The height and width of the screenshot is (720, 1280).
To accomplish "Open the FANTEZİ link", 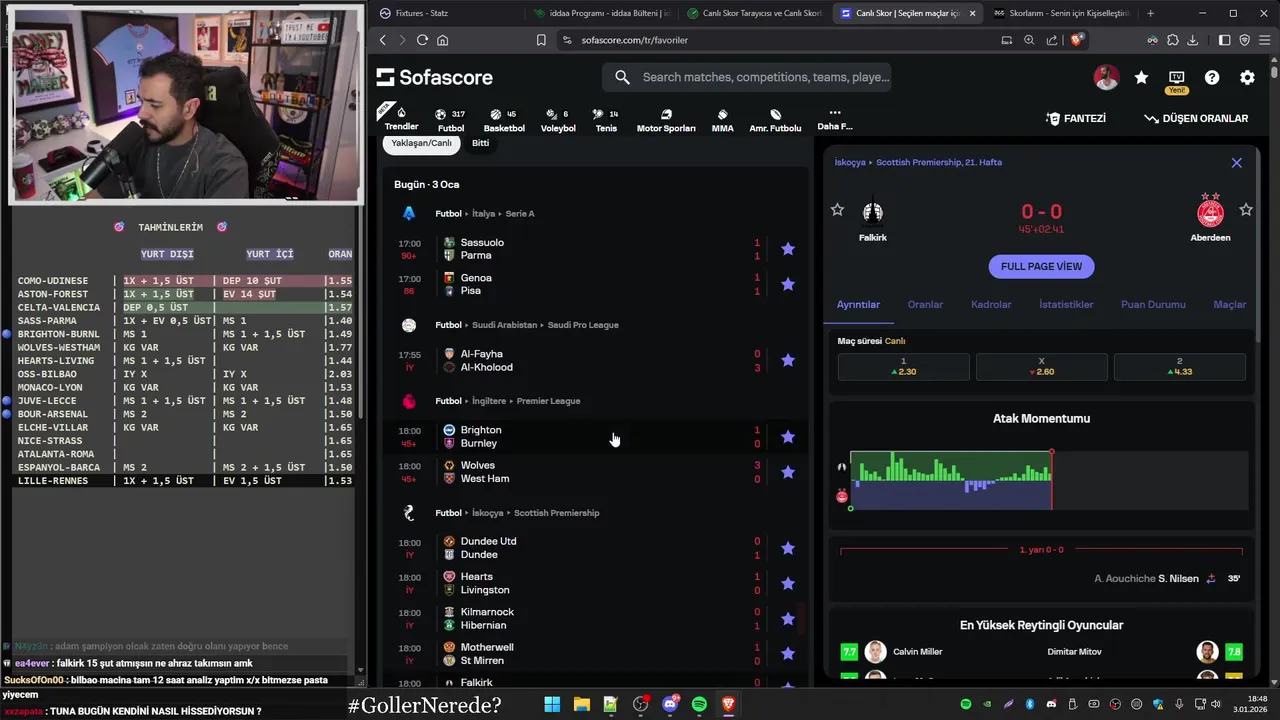I will (x=1076, y=118).
